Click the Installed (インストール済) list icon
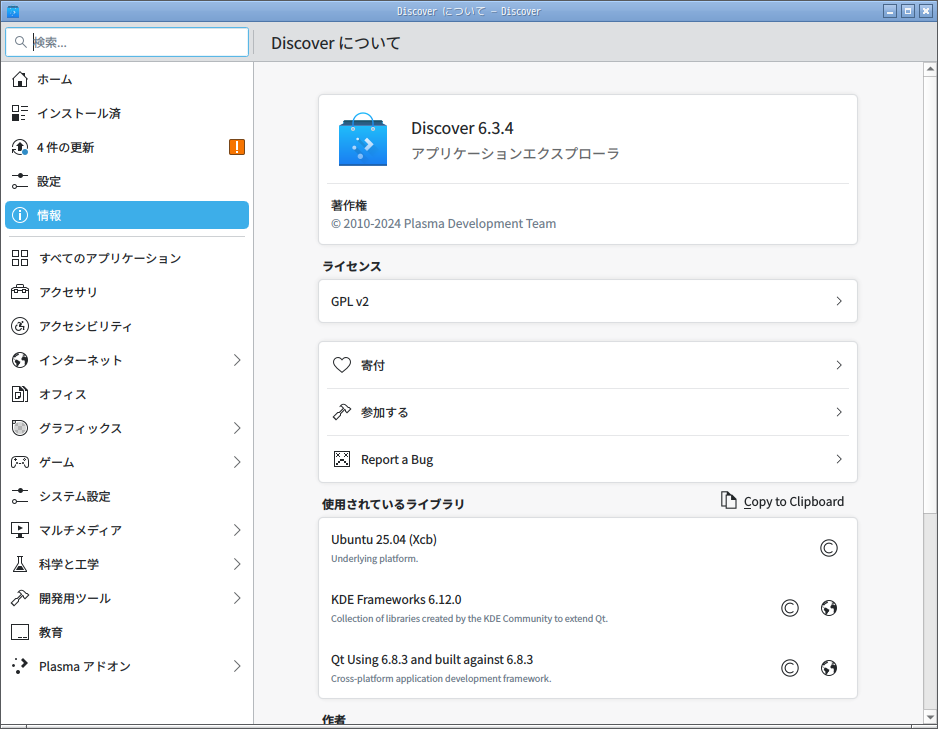Viewport: 938px width, 729px height. coord(20,113)
